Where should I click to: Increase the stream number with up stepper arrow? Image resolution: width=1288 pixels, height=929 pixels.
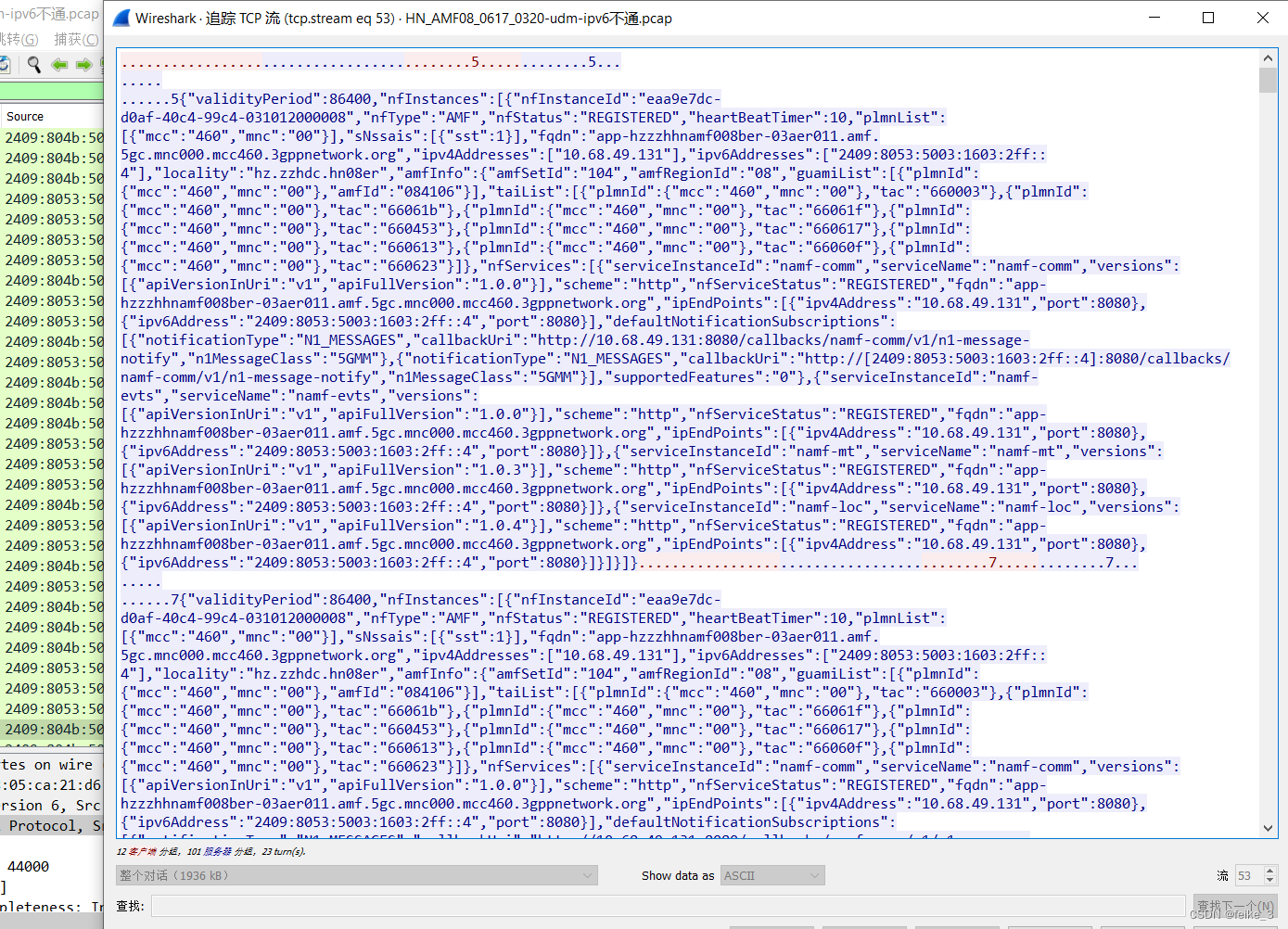pyautogui.click(x=1270, y=871)
